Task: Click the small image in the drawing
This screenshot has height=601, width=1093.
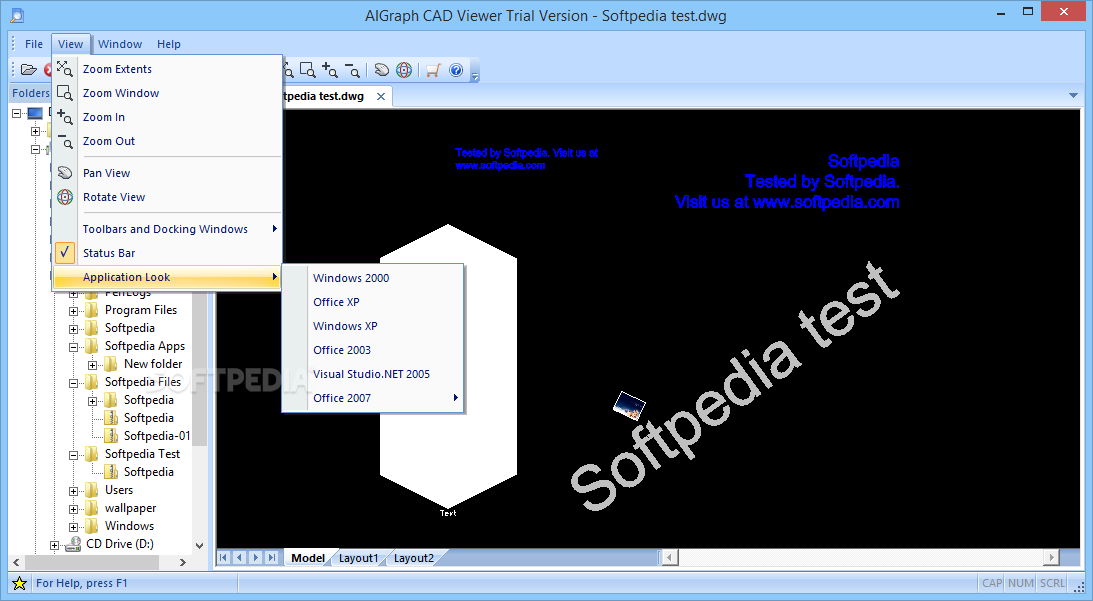Action: coord(629,405)
